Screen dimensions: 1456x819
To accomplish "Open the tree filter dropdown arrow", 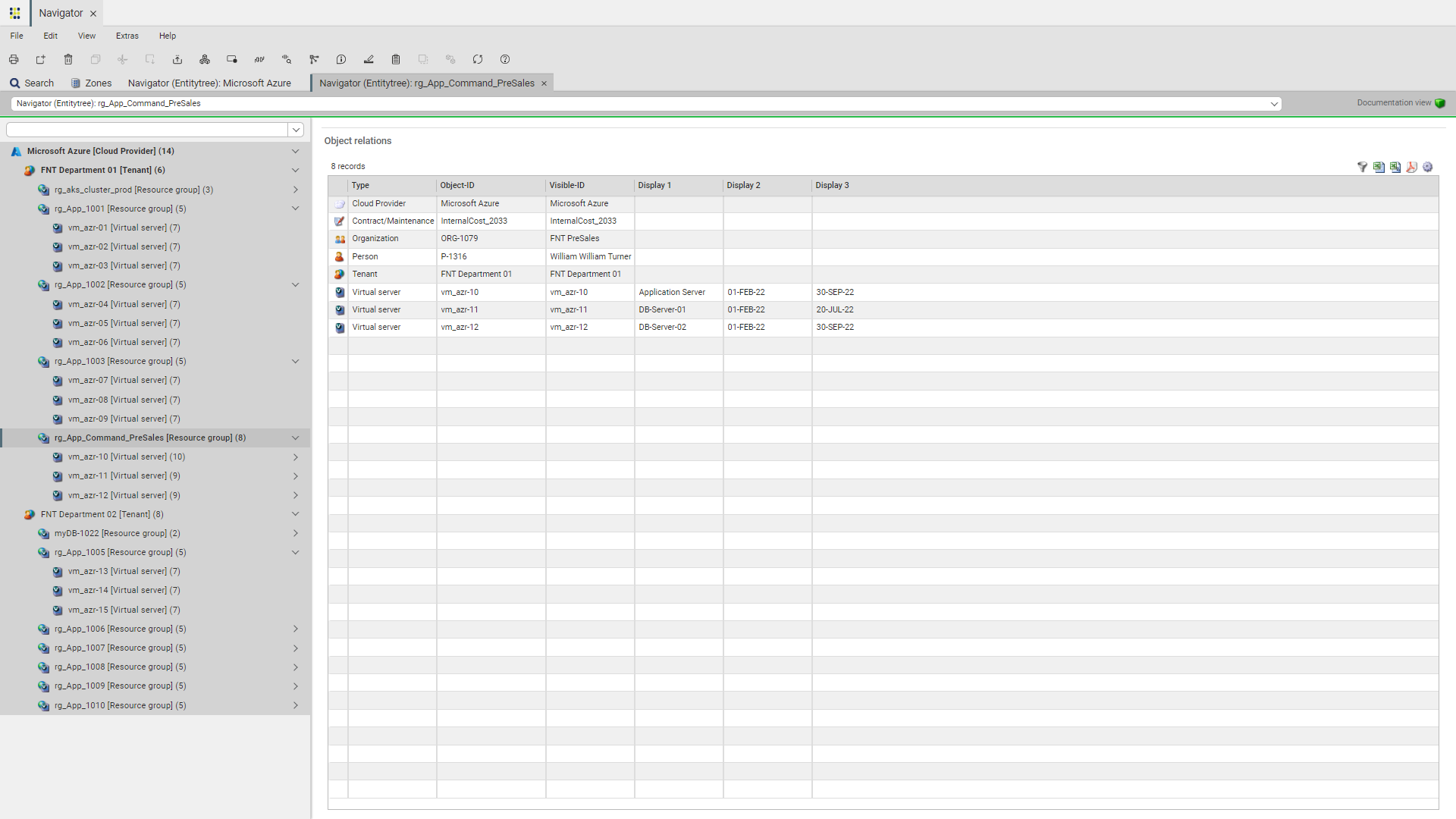I will 296,130.
